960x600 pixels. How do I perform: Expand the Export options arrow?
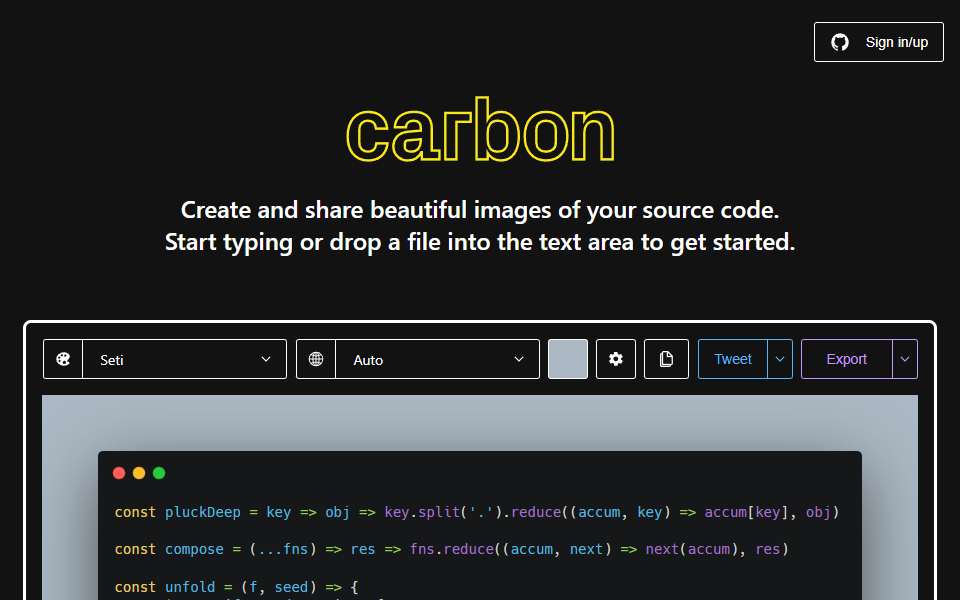click(905, 359)
